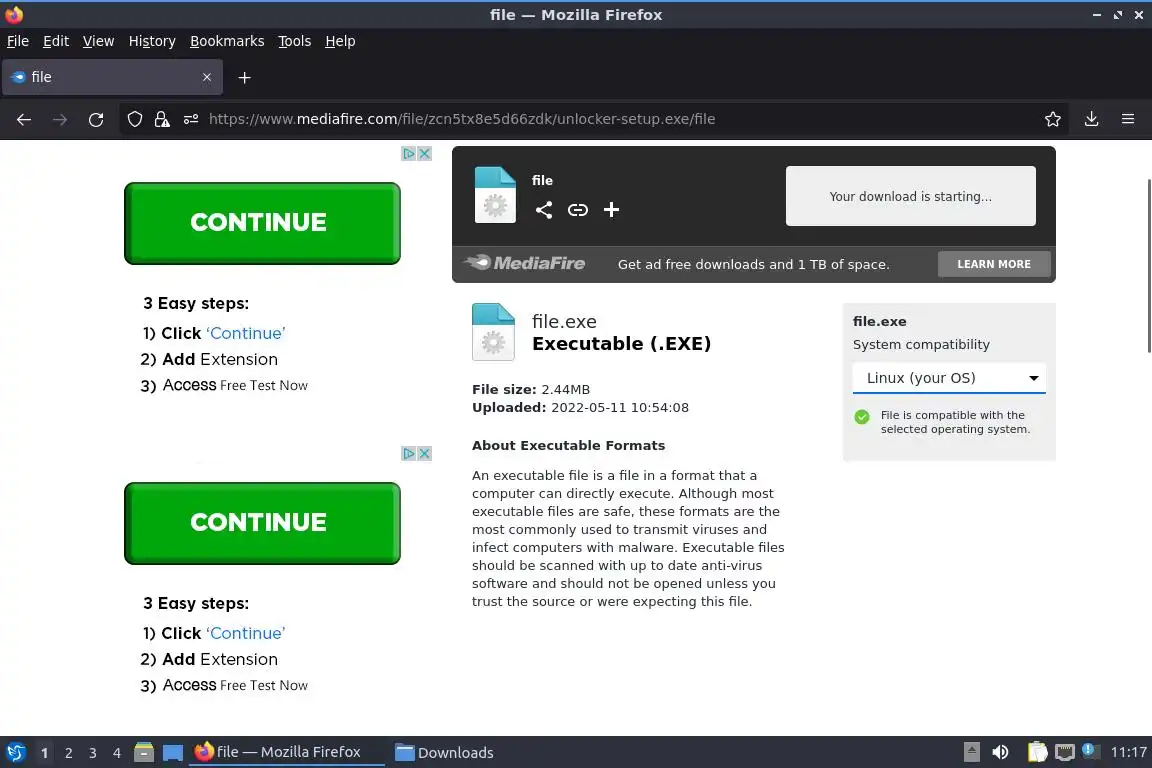Close the top ad with X icon
1152x768 pixels.
(x=425, y=154)
